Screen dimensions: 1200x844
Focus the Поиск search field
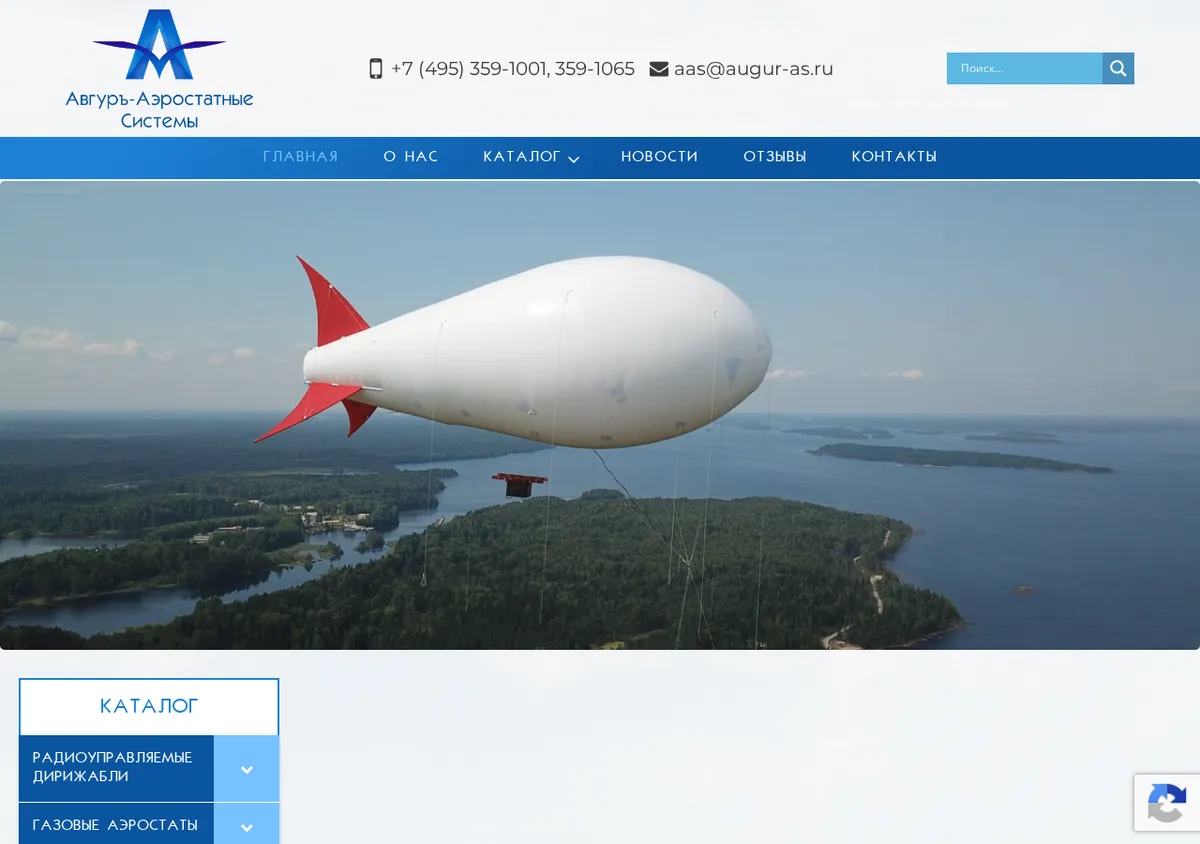(x=1025, y=68)
